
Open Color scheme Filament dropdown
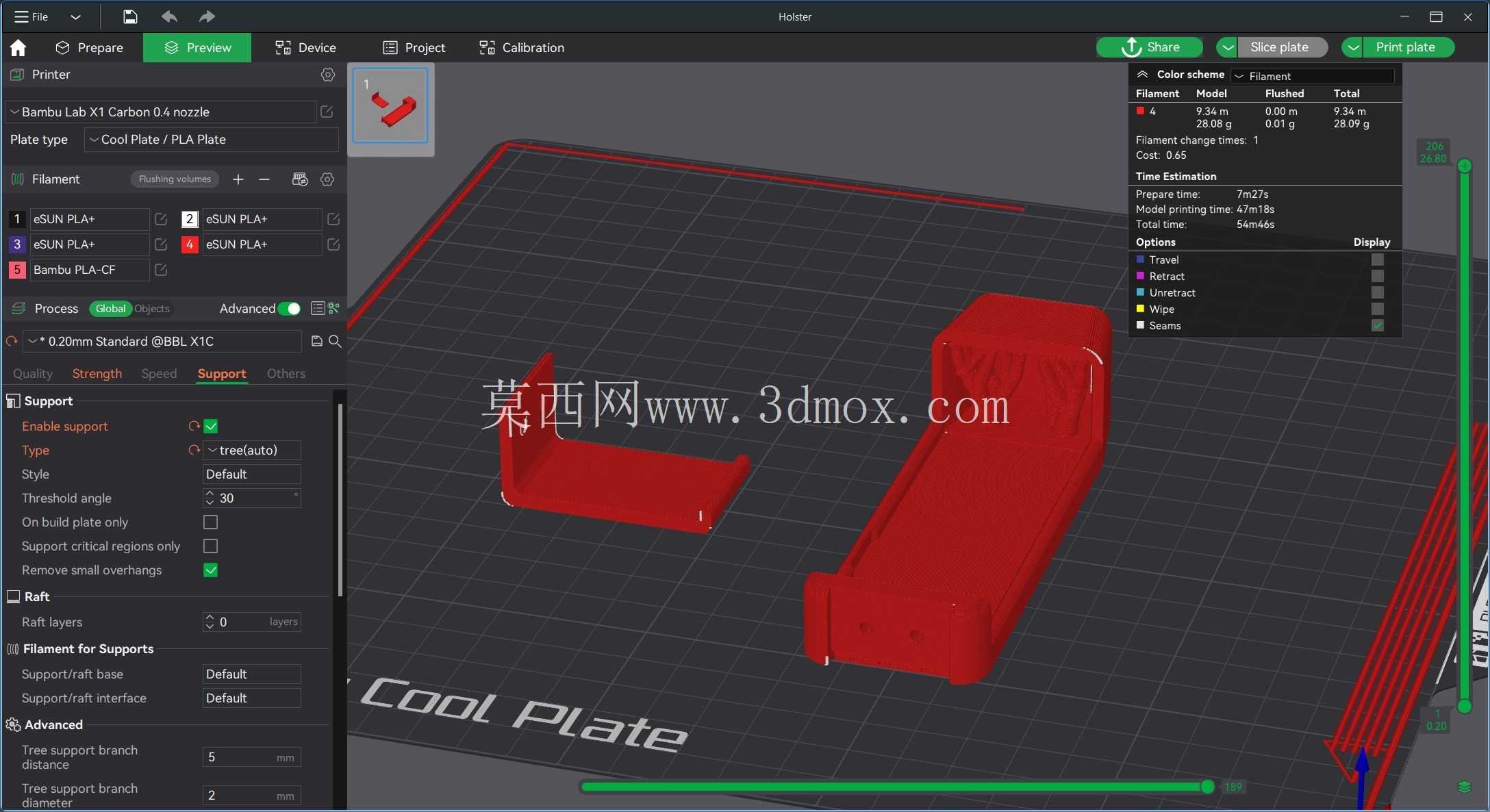pyautogui.click(x=1313, y=76)
